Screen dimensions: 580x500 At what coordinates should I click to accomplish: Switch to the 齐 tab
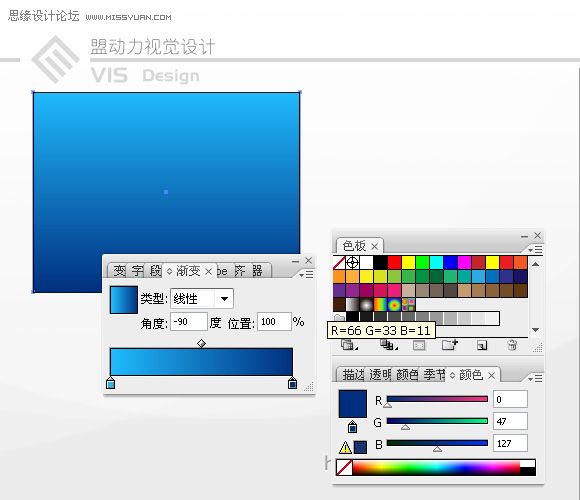click(240, 271)
